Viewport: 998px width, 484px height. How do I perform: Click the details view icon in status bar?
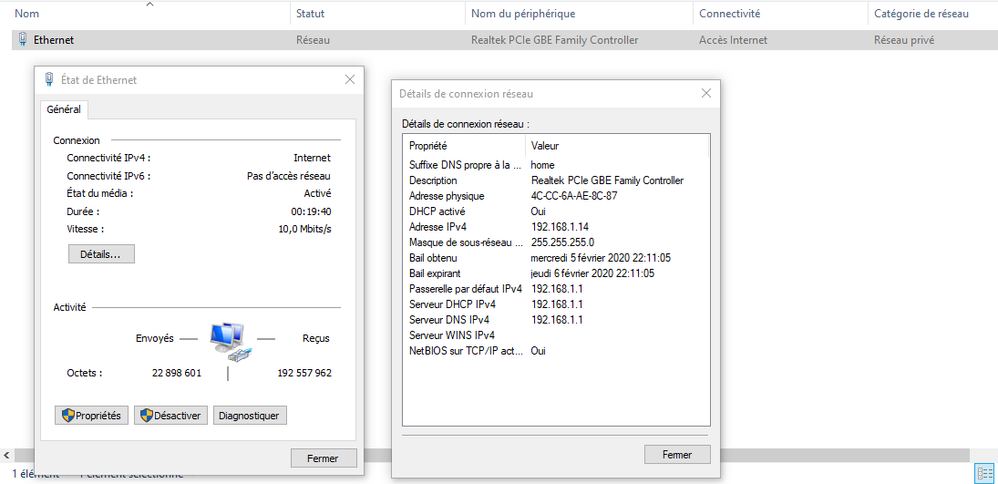tap(983, 473)
